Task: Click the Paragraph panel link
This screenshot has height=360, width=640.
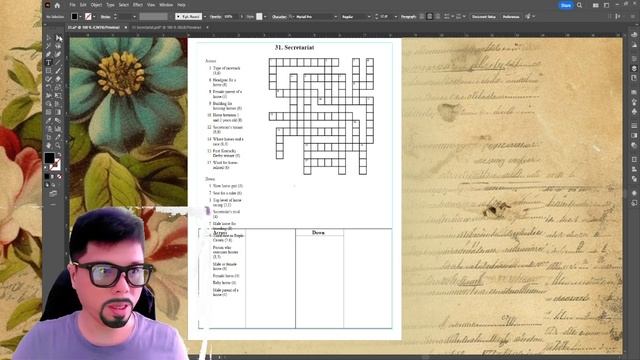Action: (408, 17)
